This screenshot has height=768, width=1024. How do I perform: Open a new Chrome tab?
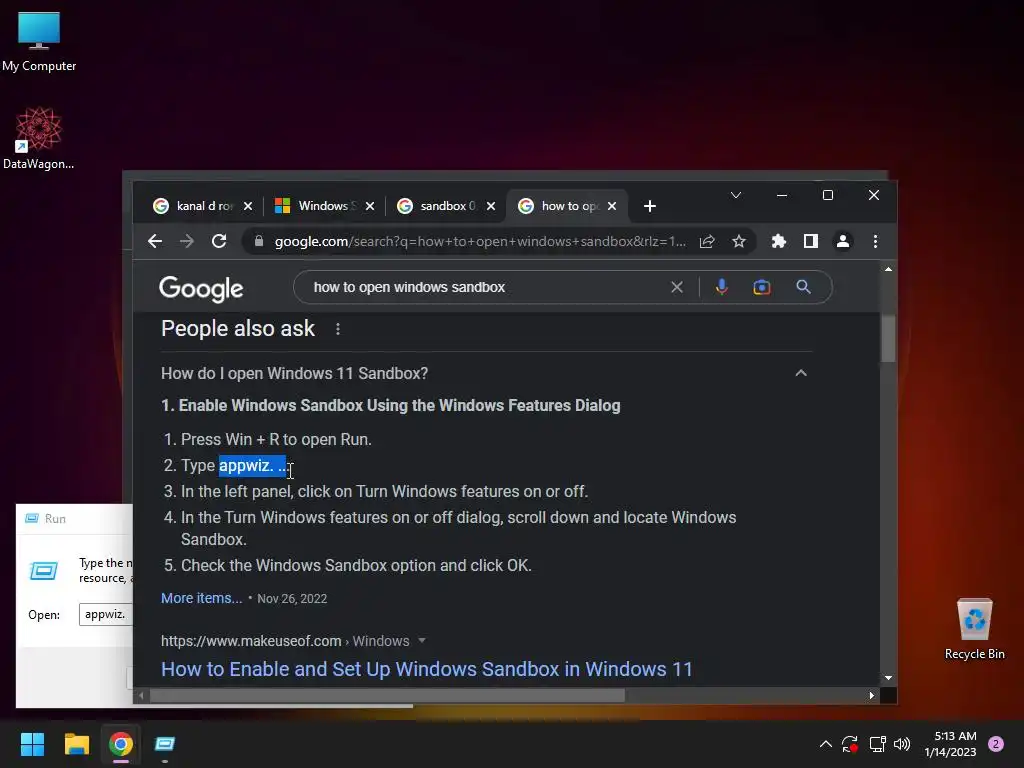(x=649, y=206)
